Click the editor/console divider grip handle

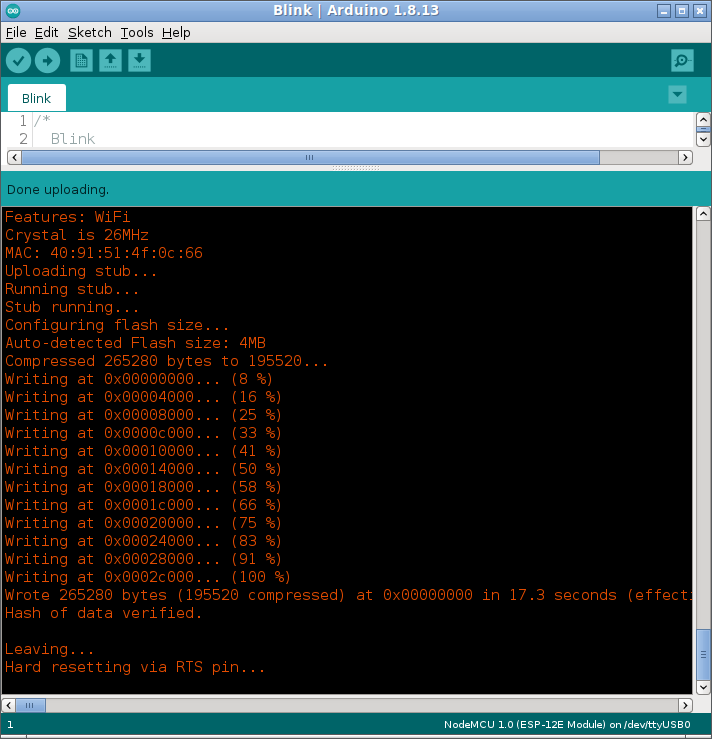pos(356,168)
